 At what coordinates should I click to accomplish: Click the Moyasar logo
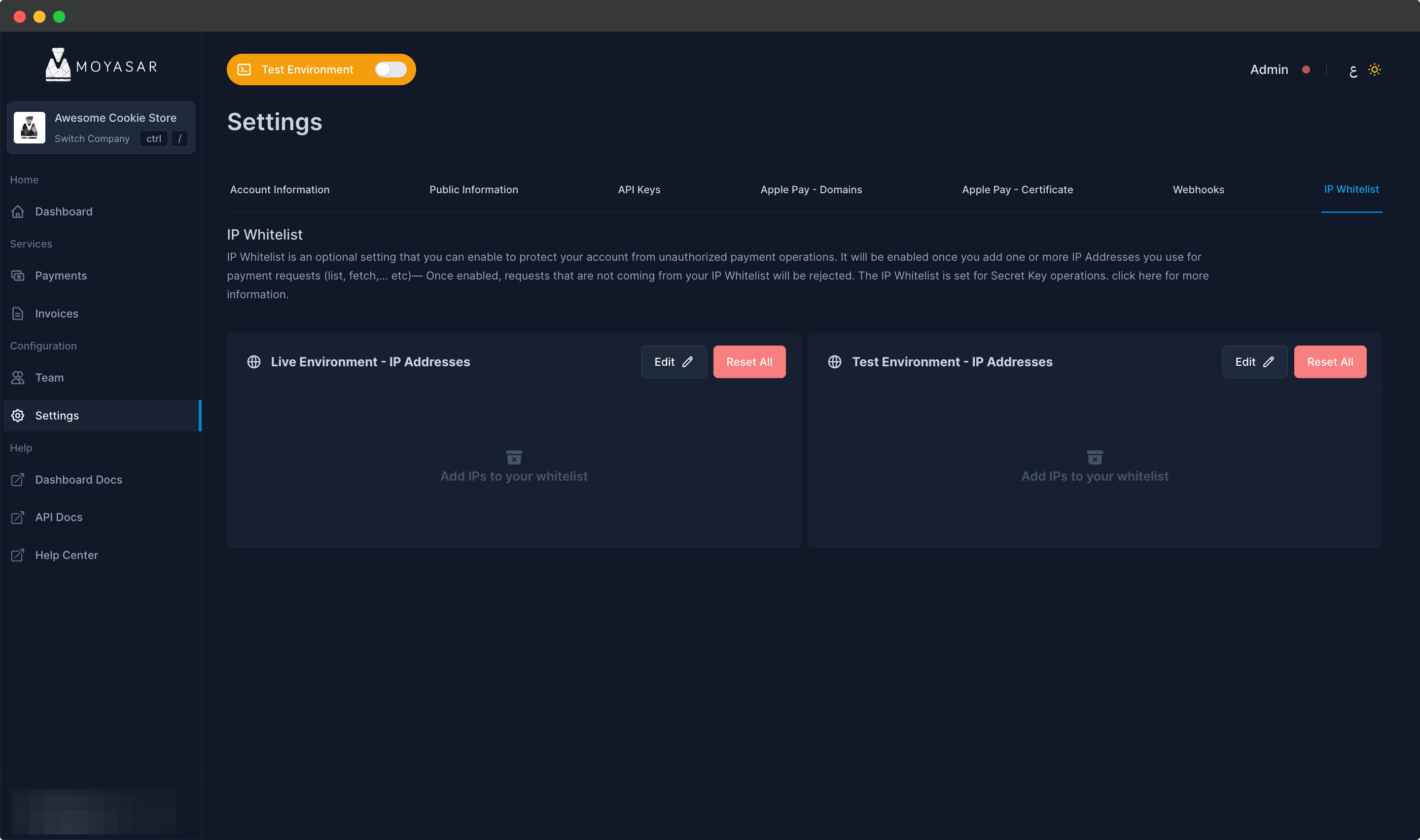click(x=101, y=65)
